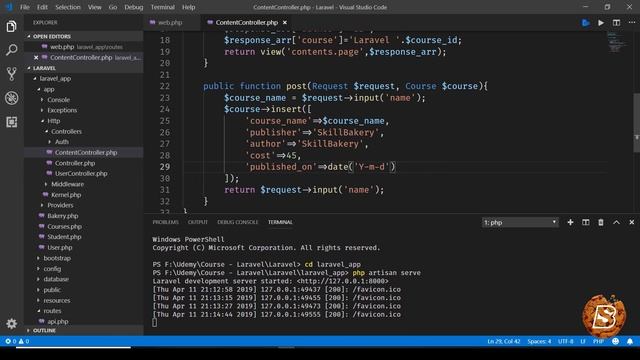This screenshot has height=360, width=640.
Task: Open editor More Actions ellipsis
Action: [631, 23]
